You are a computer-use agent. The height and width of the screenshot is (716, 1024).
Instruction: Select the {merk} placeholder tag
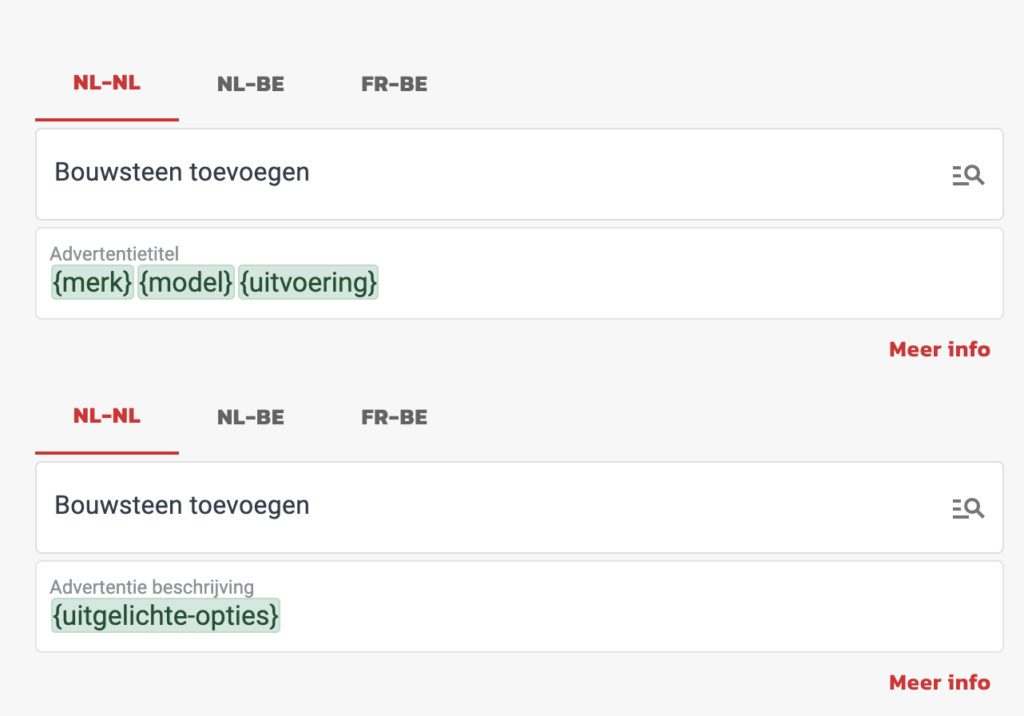(92, 283)
